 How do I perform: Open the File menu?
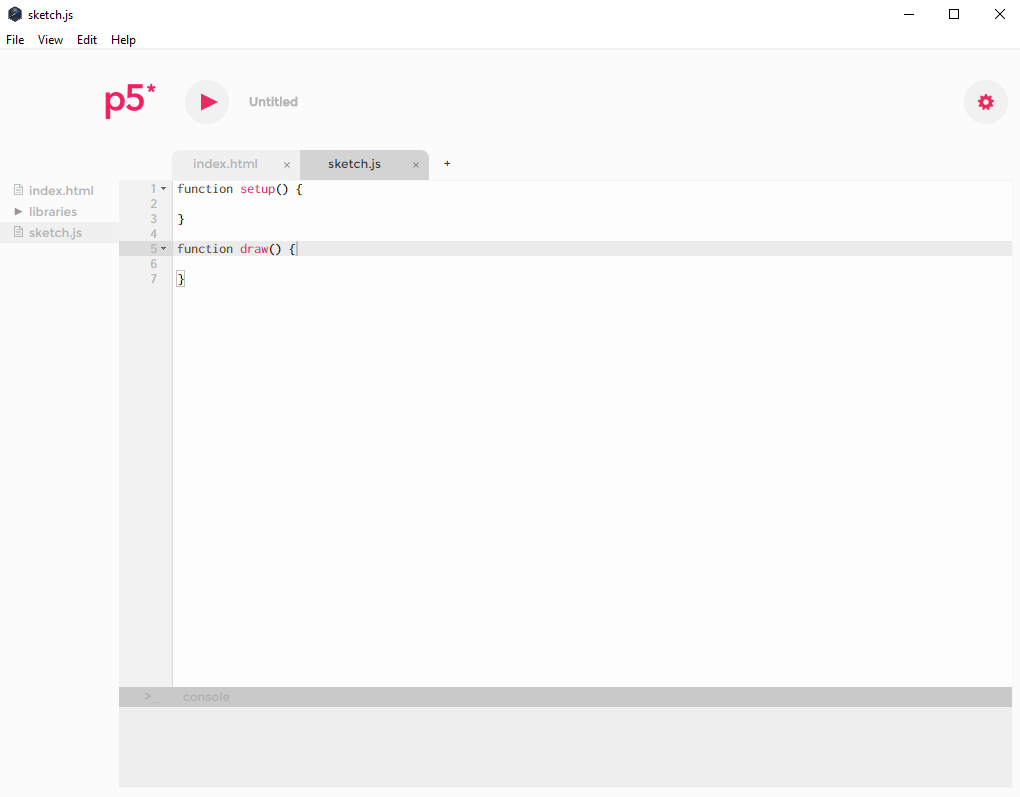[15, 40]
